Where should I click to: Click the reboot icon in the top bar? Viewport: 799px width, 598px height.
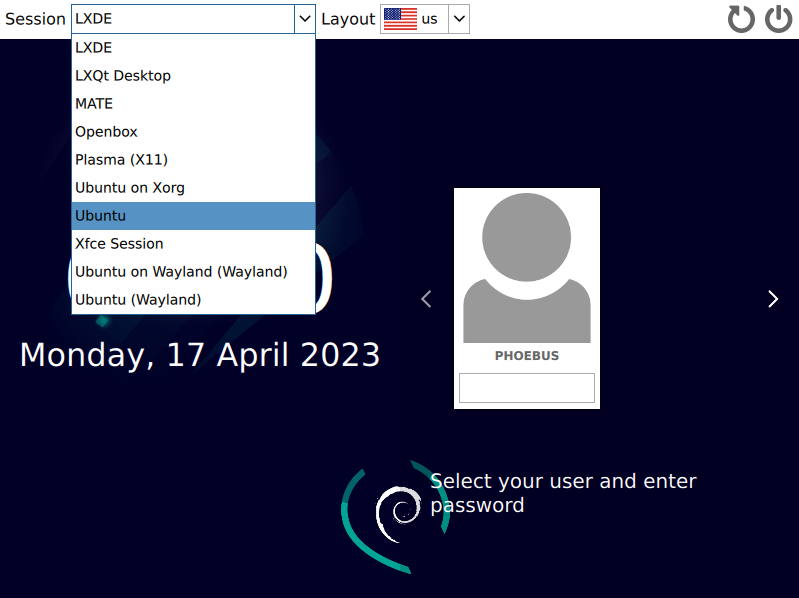pos(741,19)
